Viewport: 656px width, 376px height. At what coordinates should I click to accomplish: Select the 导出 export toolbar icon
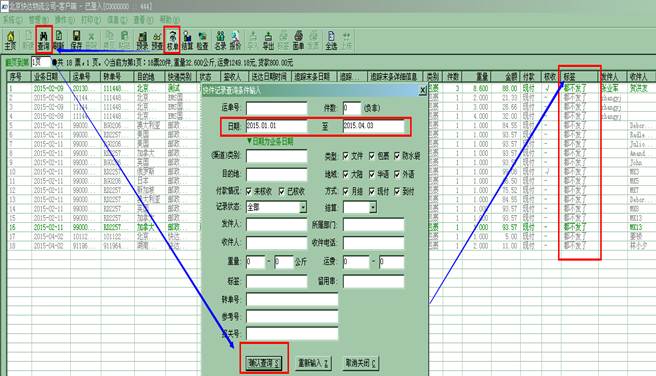tap(268, 41)
